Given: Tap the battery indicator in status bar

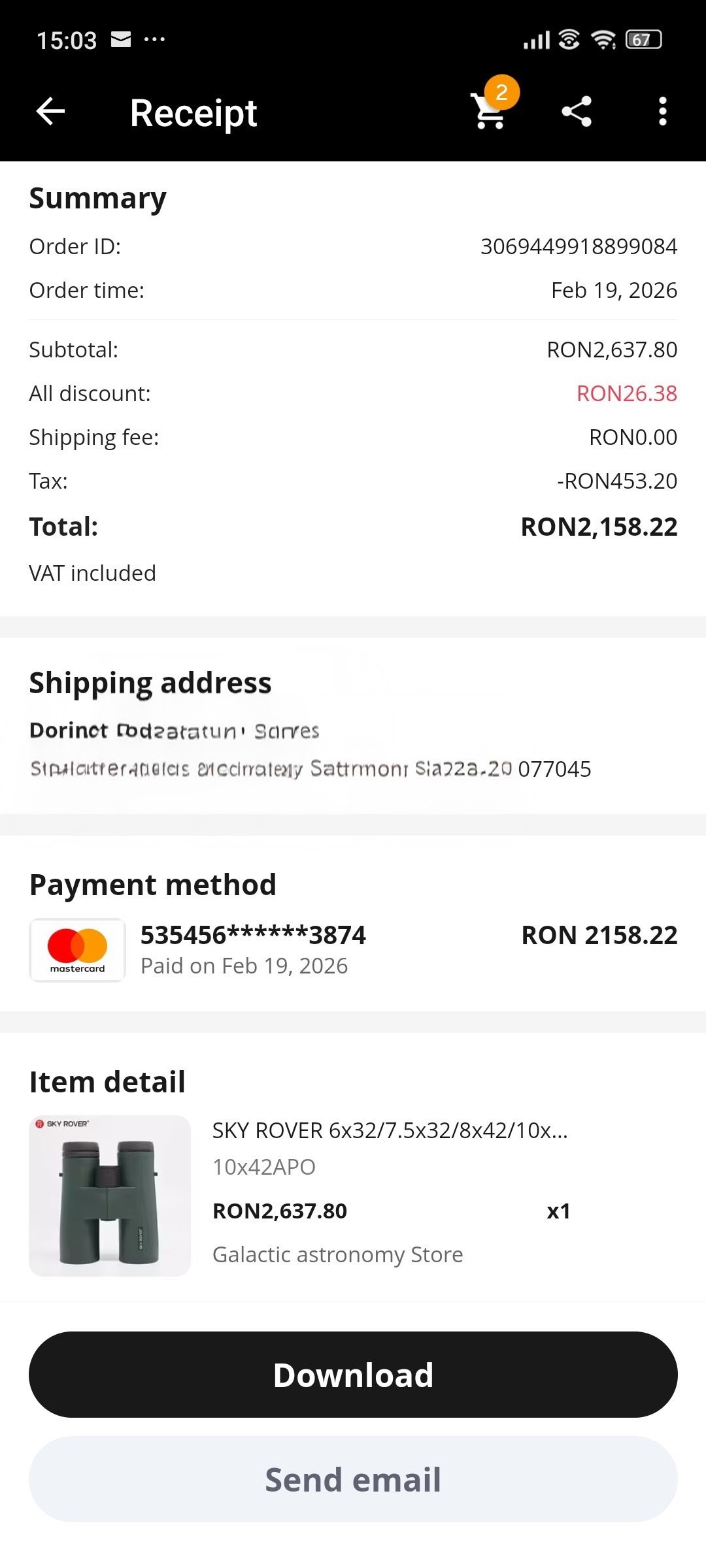Looking at the screenshot, I should pos(643,40).
